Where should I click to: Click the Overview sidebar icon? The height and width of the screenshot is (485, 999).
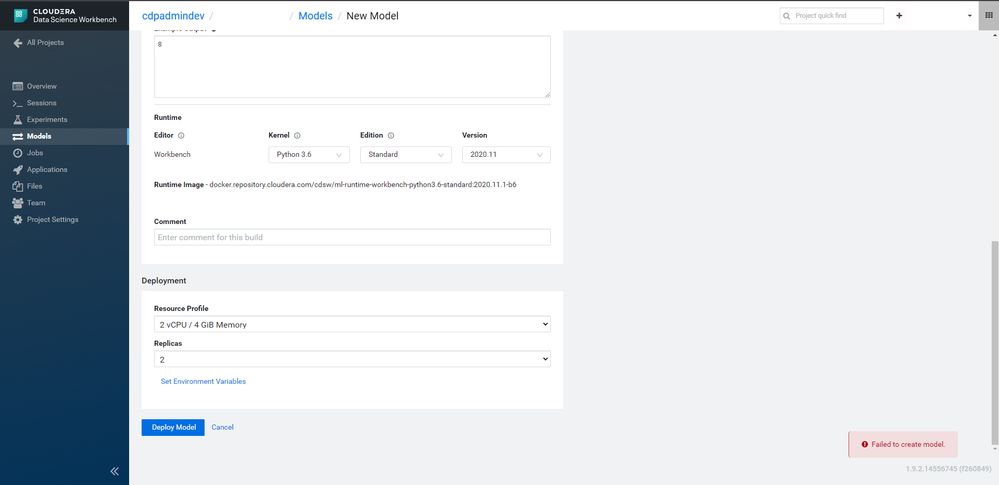[18, 86]
